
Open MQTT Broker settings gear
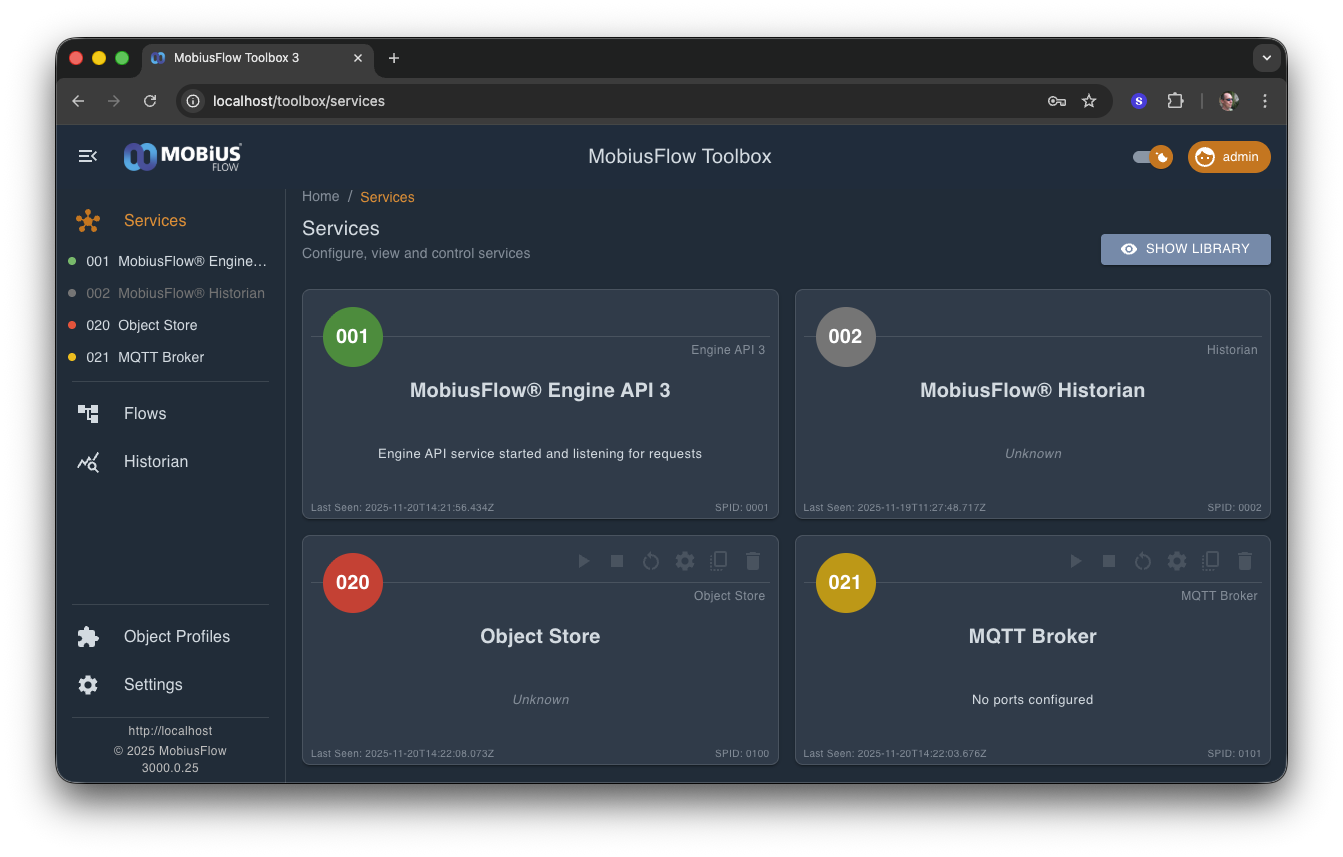click(1177, 561)
